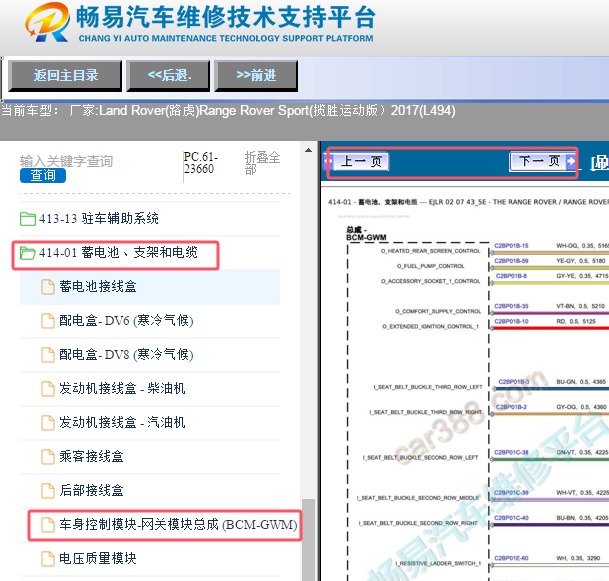
Task: Click the tree panel scrollbar up arrow
Action: click(309, 151)
